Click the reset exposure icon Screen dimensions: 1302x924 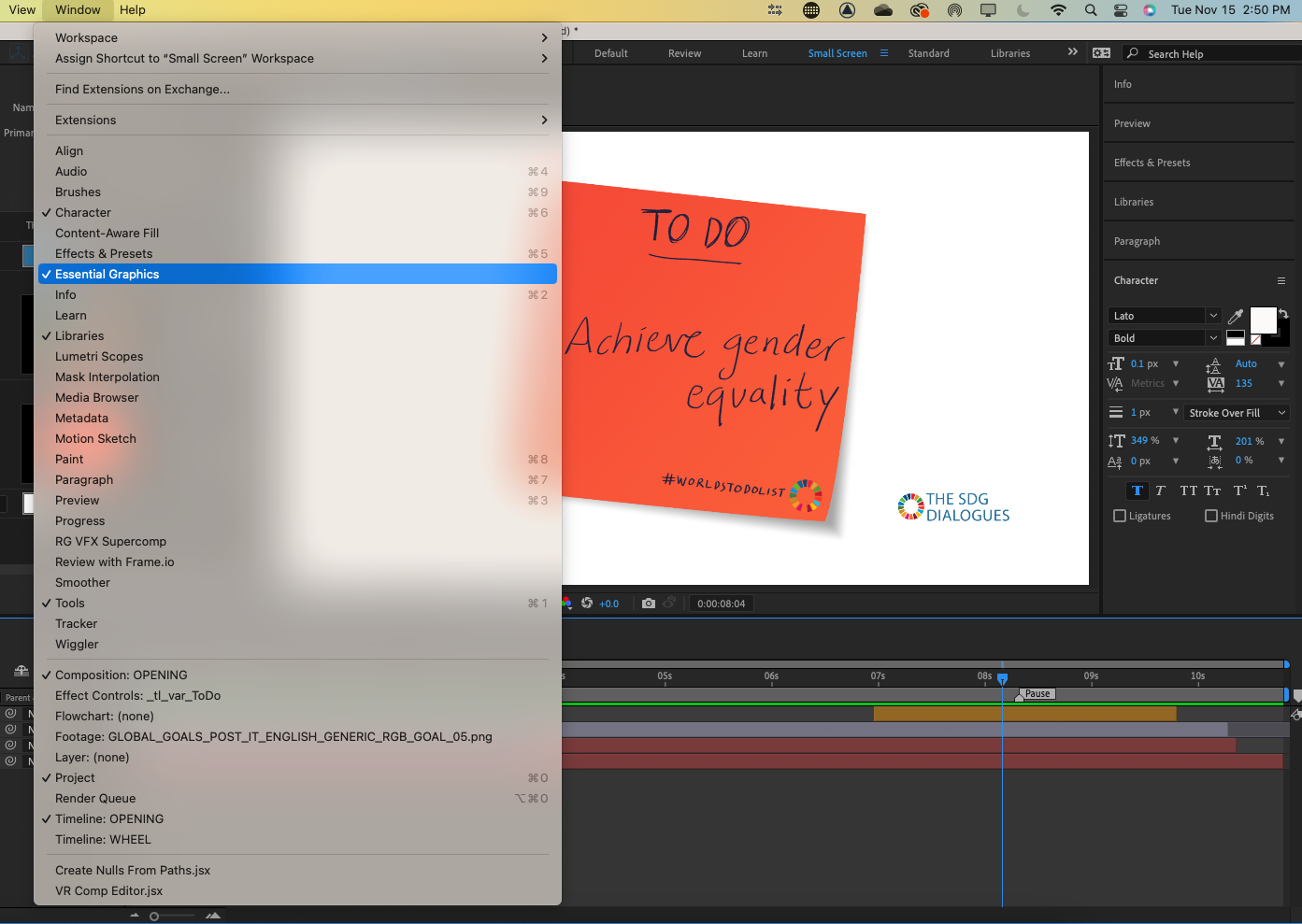coord(587,604)
